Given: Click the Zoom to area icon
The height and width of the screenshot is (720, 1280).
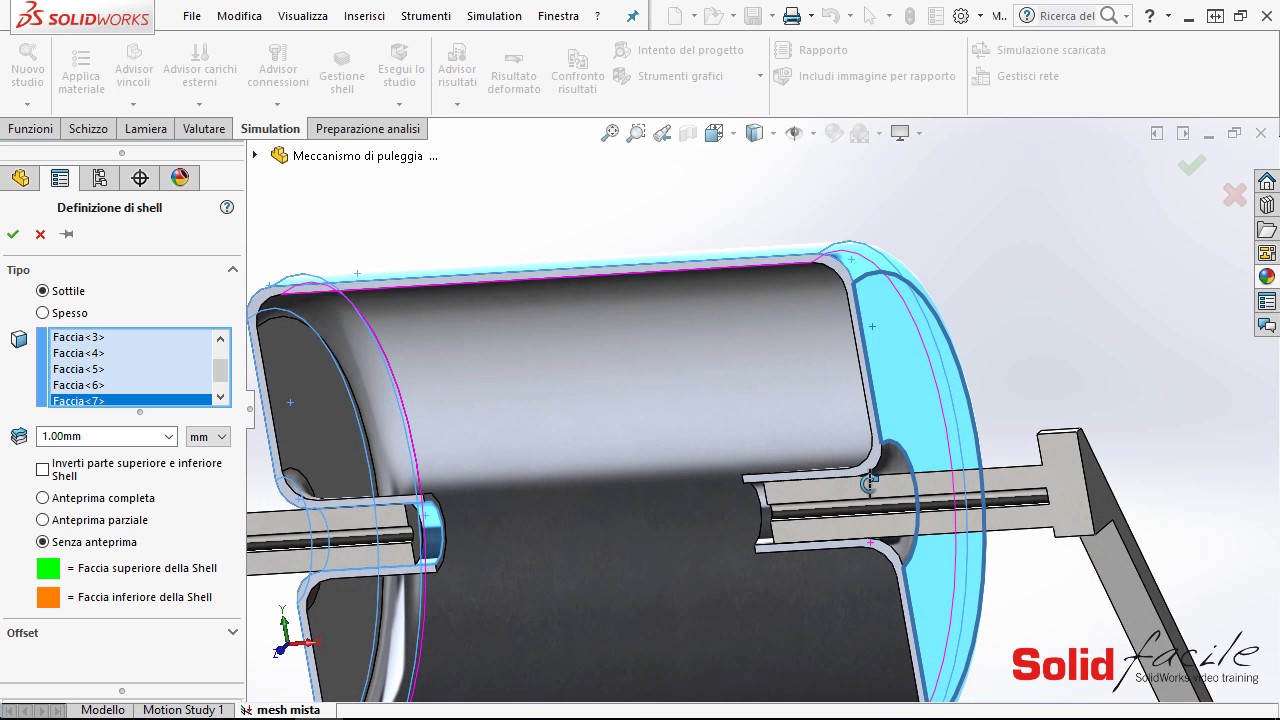Looking at the screenshot, I should pos(635,133).
